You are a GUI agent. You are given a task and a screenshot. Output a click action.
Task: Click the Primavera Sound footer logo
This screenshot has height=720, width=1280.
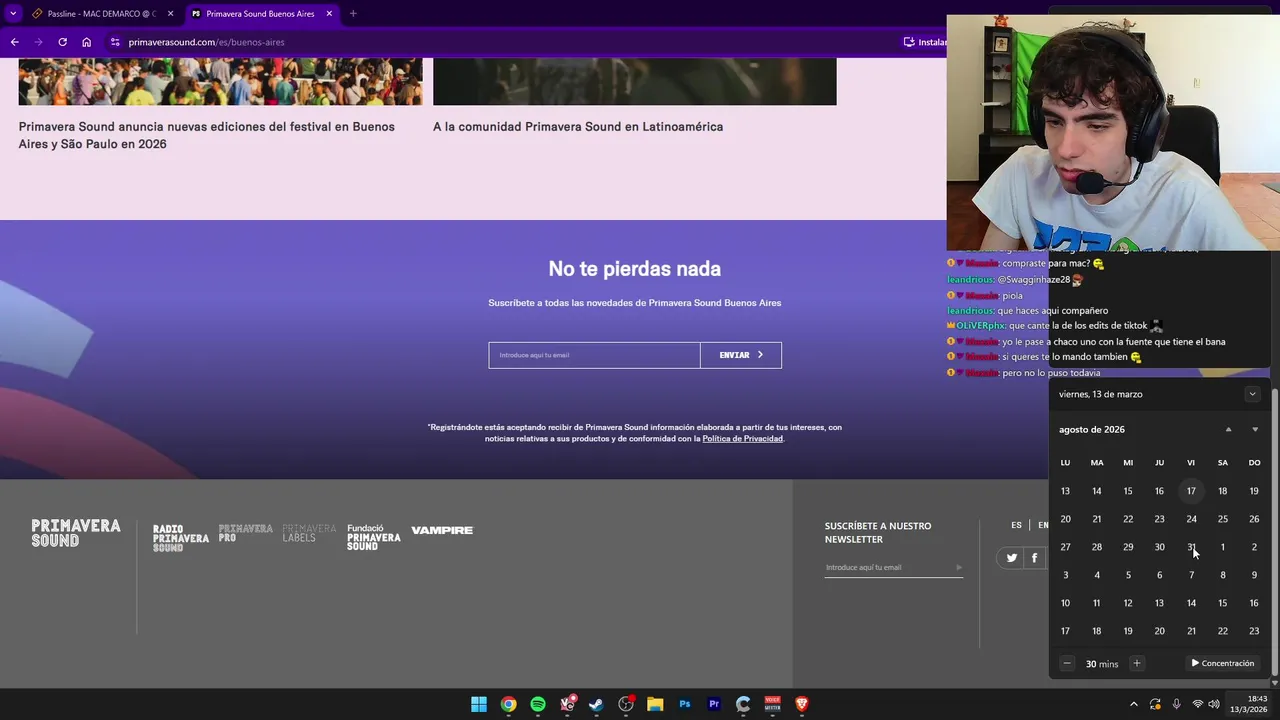tap(76, 533)
